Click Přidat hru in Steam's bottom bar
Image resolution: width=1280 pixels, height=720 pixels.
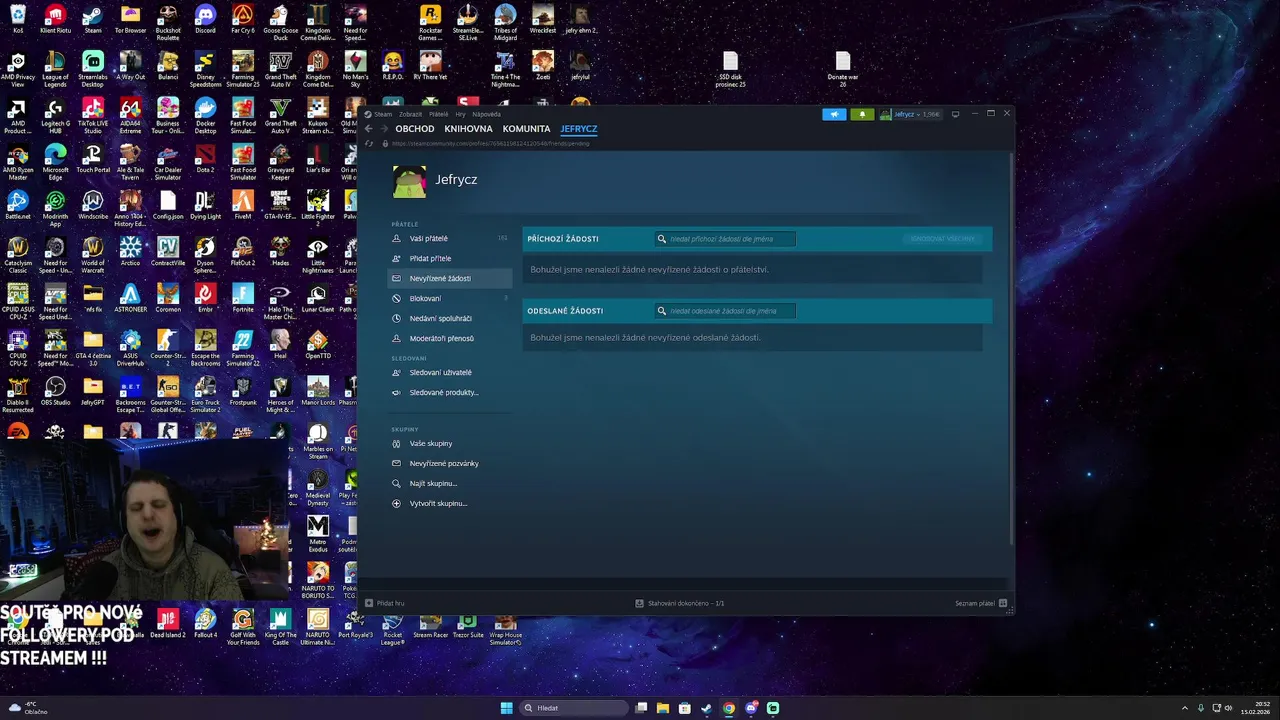[385, 603]
